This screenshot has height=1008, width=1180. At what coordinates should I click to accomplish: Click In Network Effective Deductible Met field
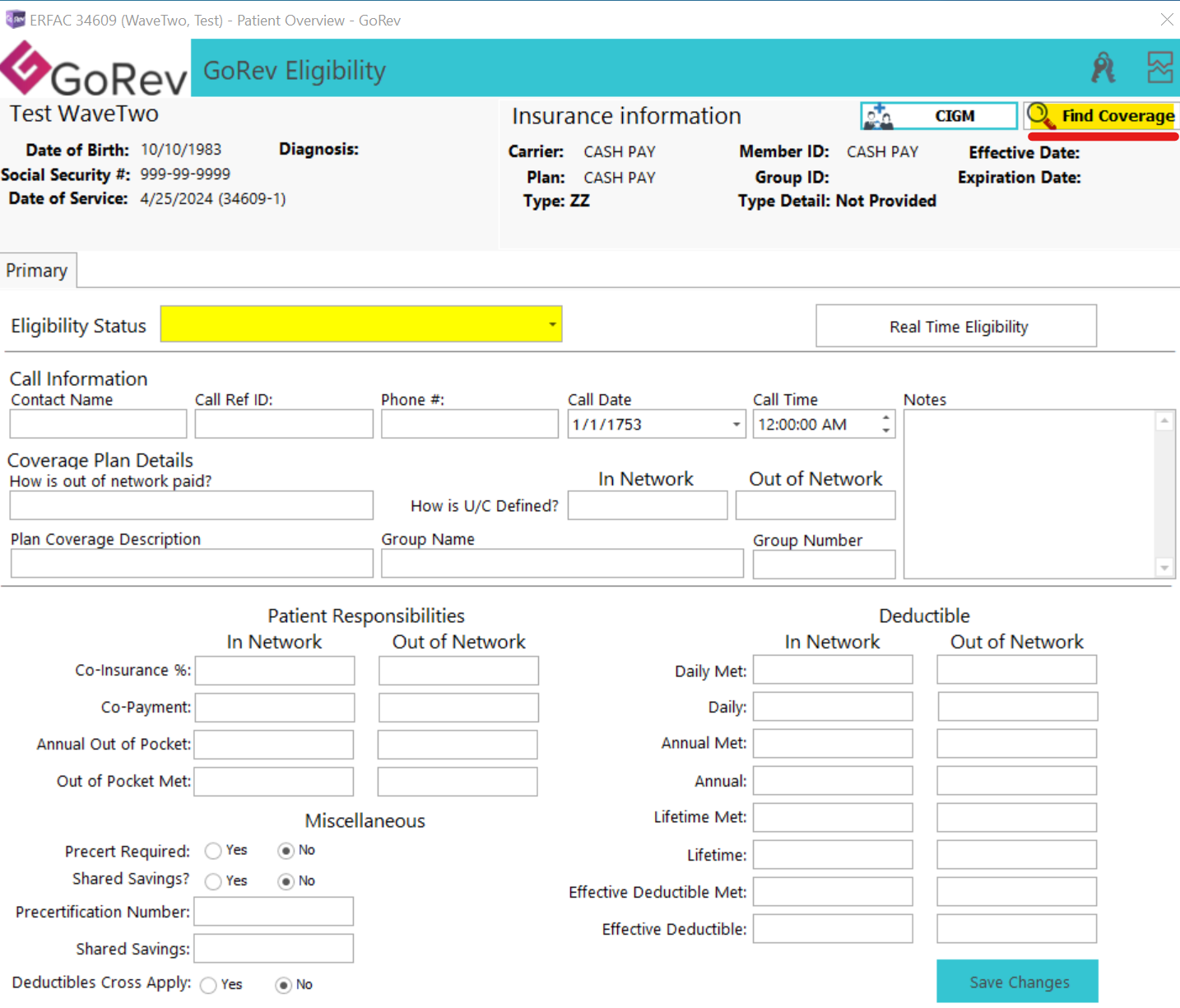[833, 892]
